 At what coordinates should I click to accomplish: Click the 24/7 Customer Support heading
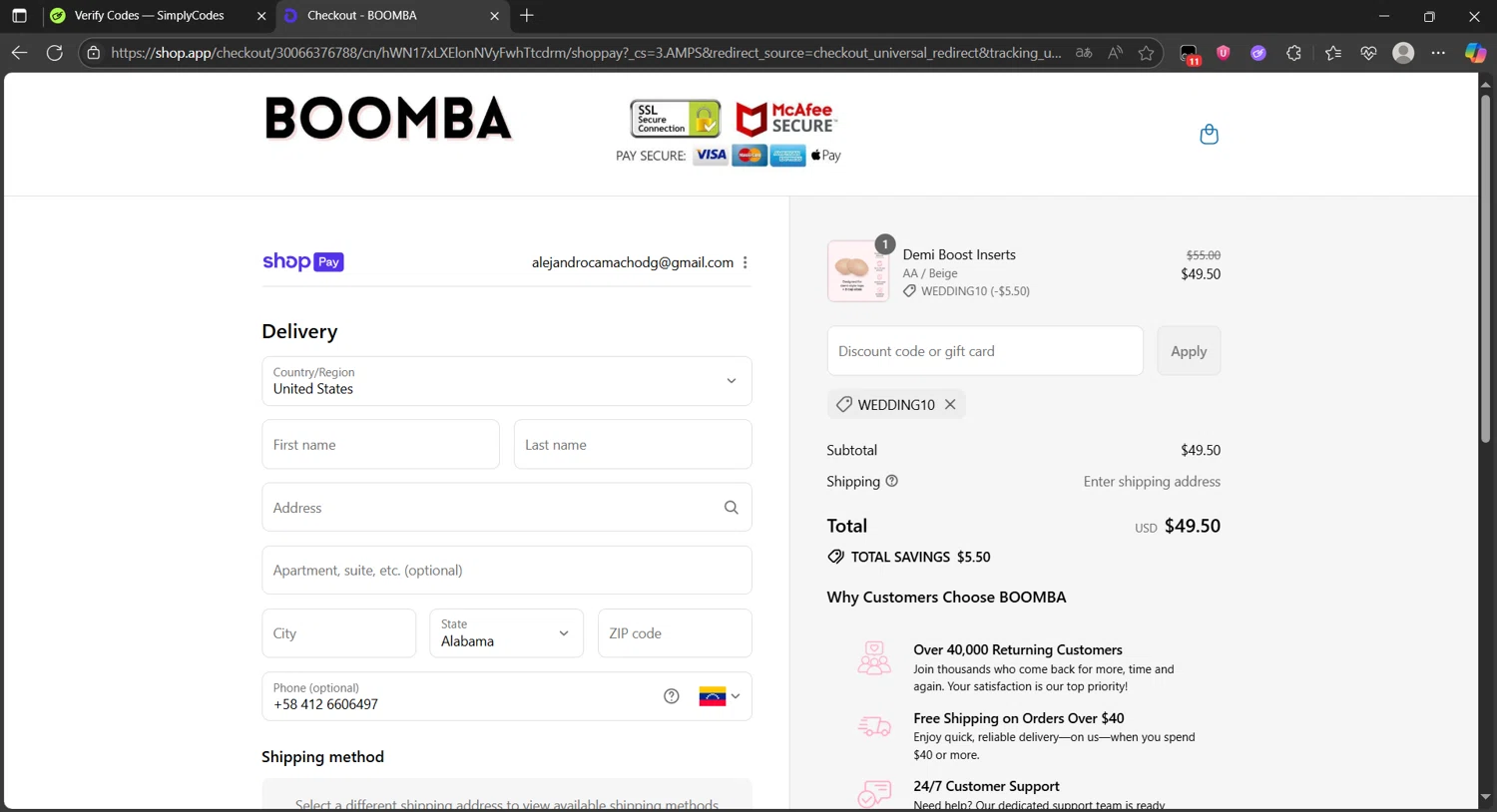pos(986,786)
